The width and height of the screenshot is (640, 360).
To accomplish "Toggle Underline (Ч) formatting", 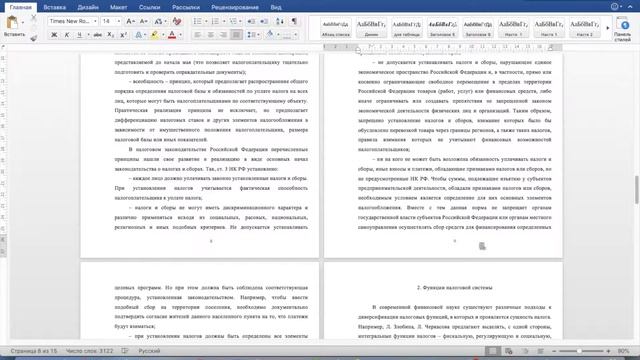I will coord(80,35).
